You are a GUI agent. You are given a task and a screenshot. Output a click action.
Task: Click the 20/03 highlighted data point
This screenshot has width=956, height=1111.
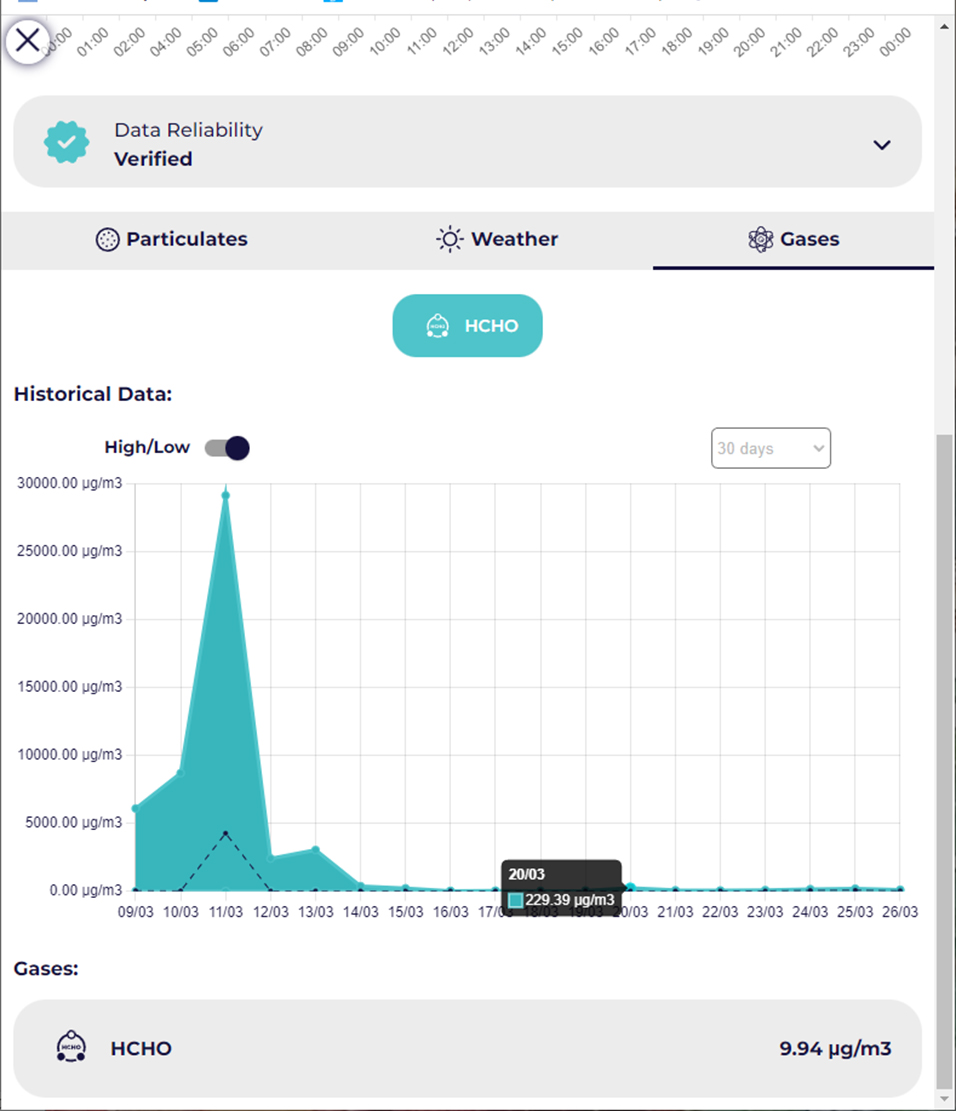[630, 887]
